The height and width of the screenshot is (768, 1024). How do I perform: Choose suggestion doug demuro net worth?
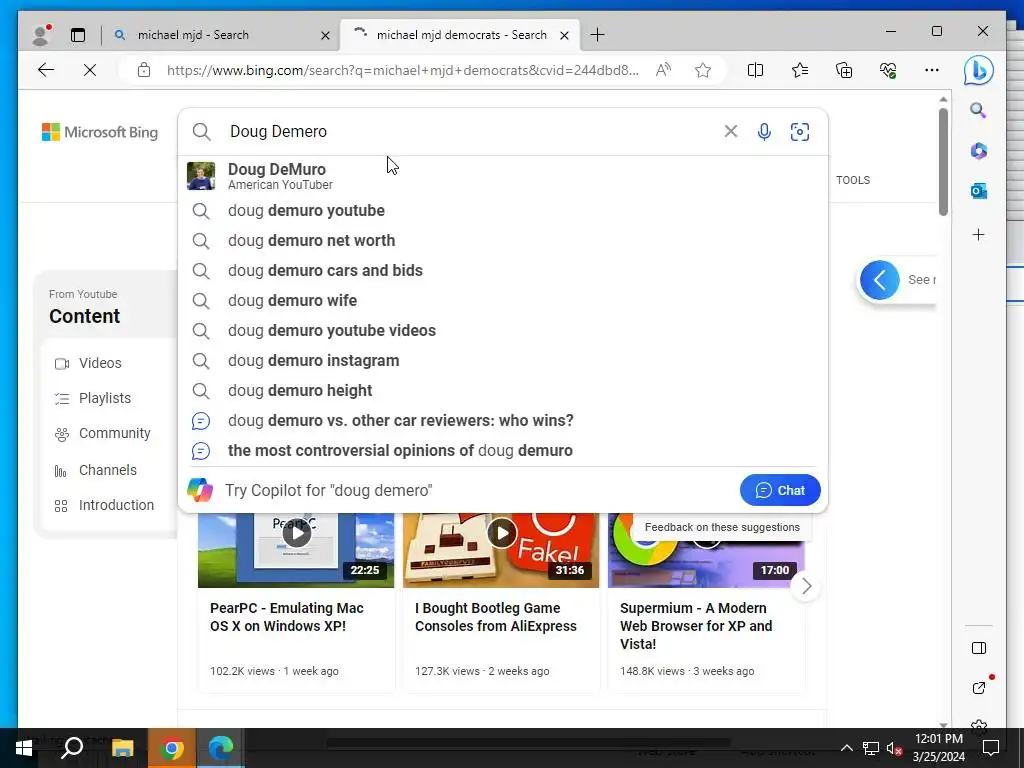click(503, 240)
